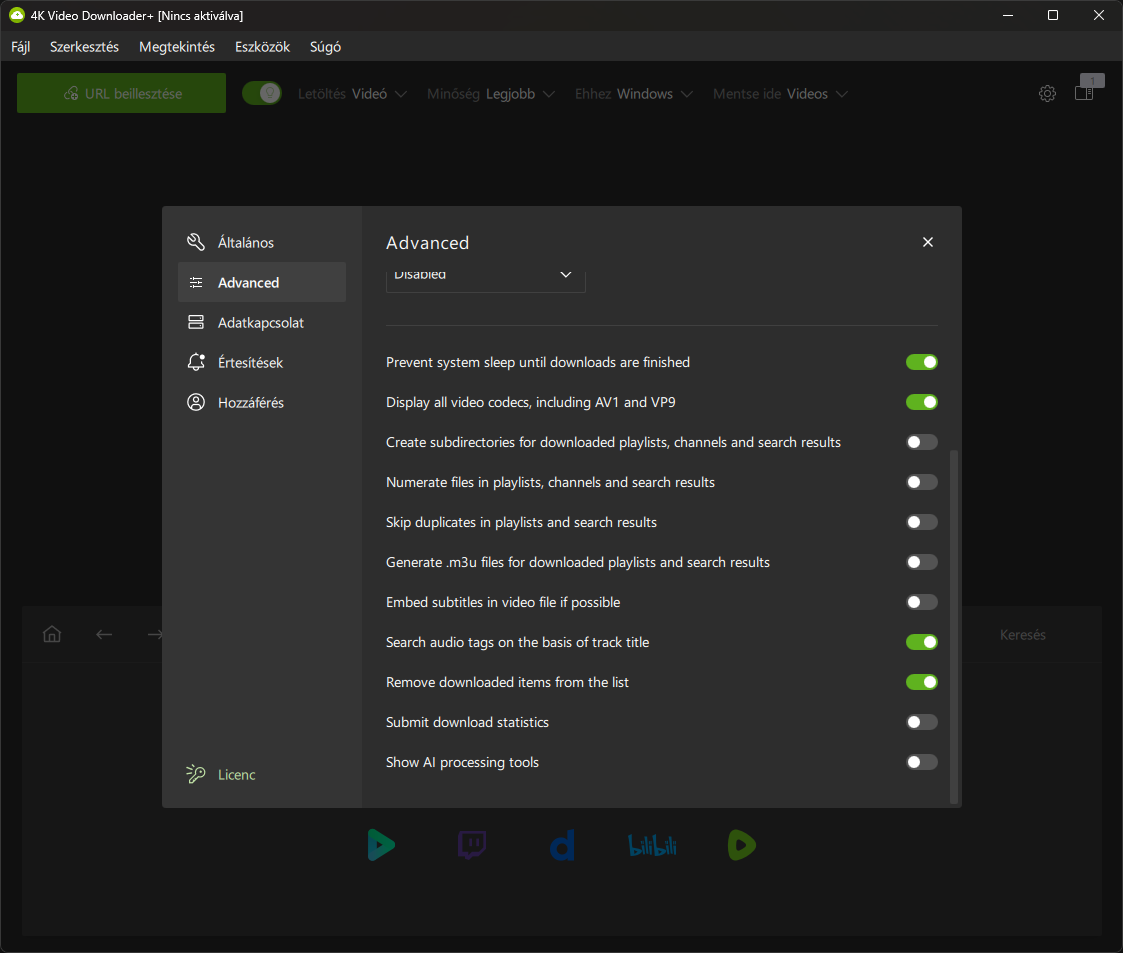Open the green-blue play triangle site icon
This screenshot has height=953, width=1123.
point(381,845)
